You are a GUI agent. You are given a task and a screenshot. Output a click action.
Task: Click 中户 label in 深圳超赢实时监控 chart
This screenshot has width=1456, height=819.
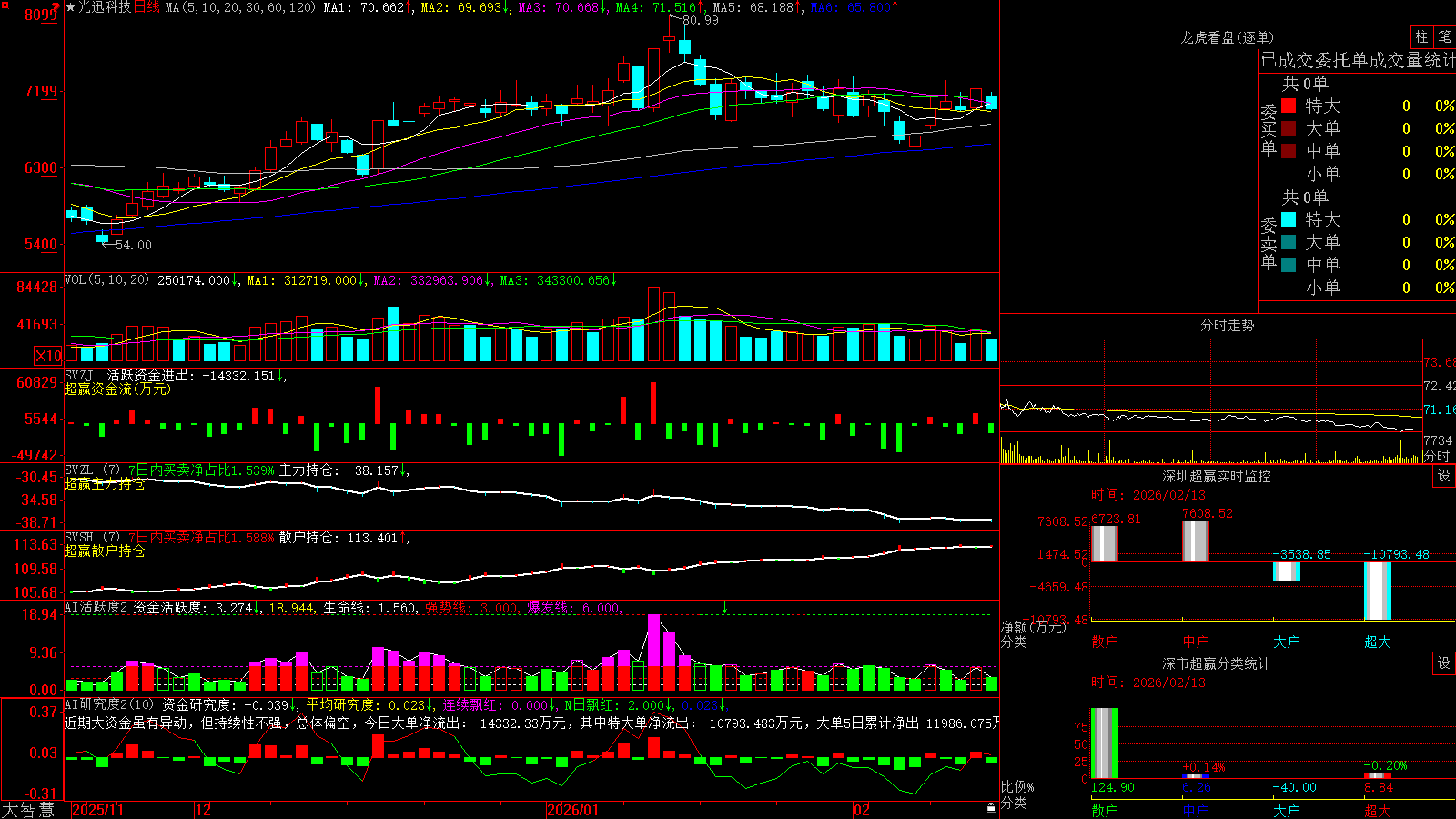[1196, 642]
